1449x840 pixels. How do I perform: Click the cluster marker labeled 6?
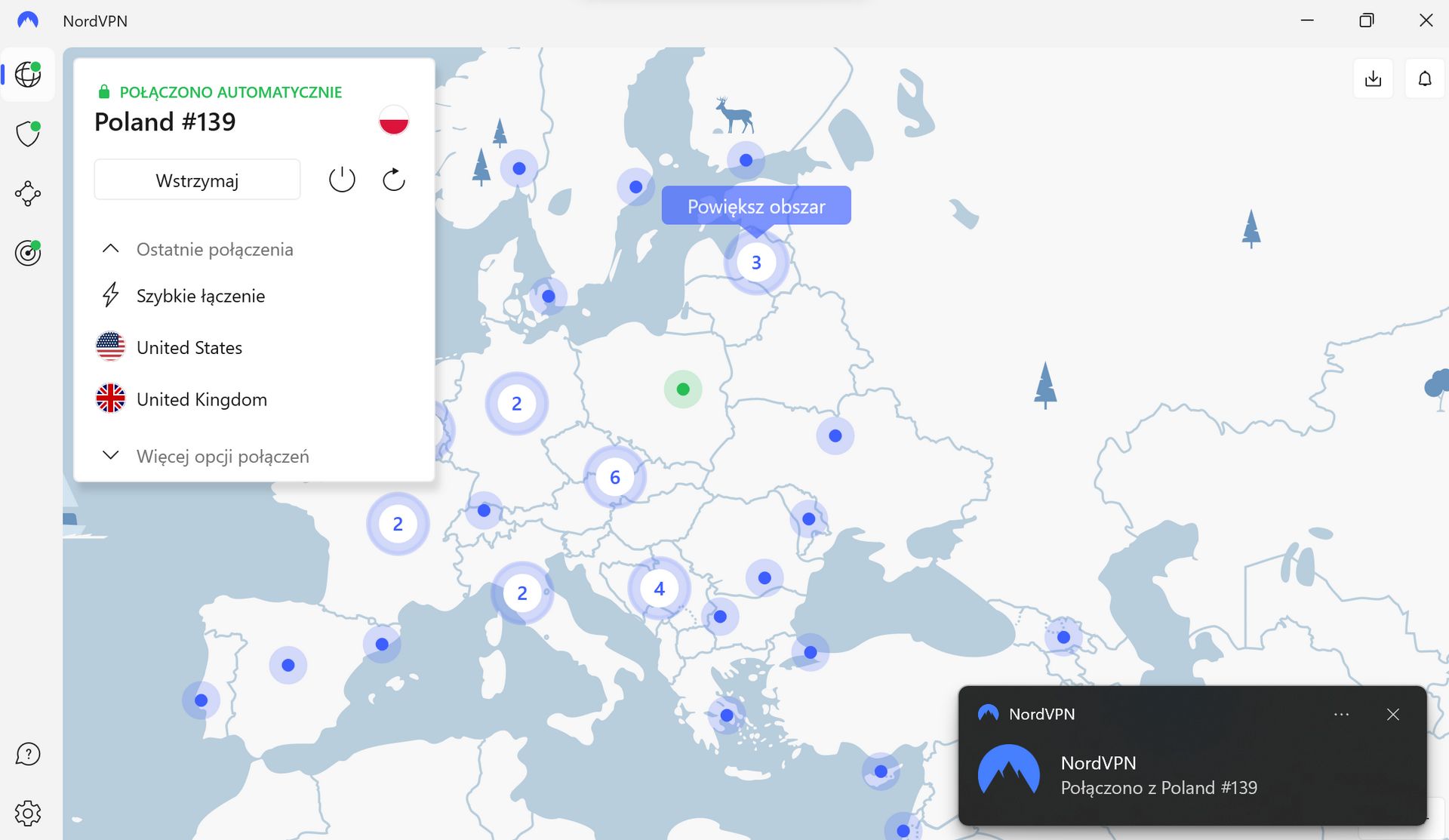[615, 477]
